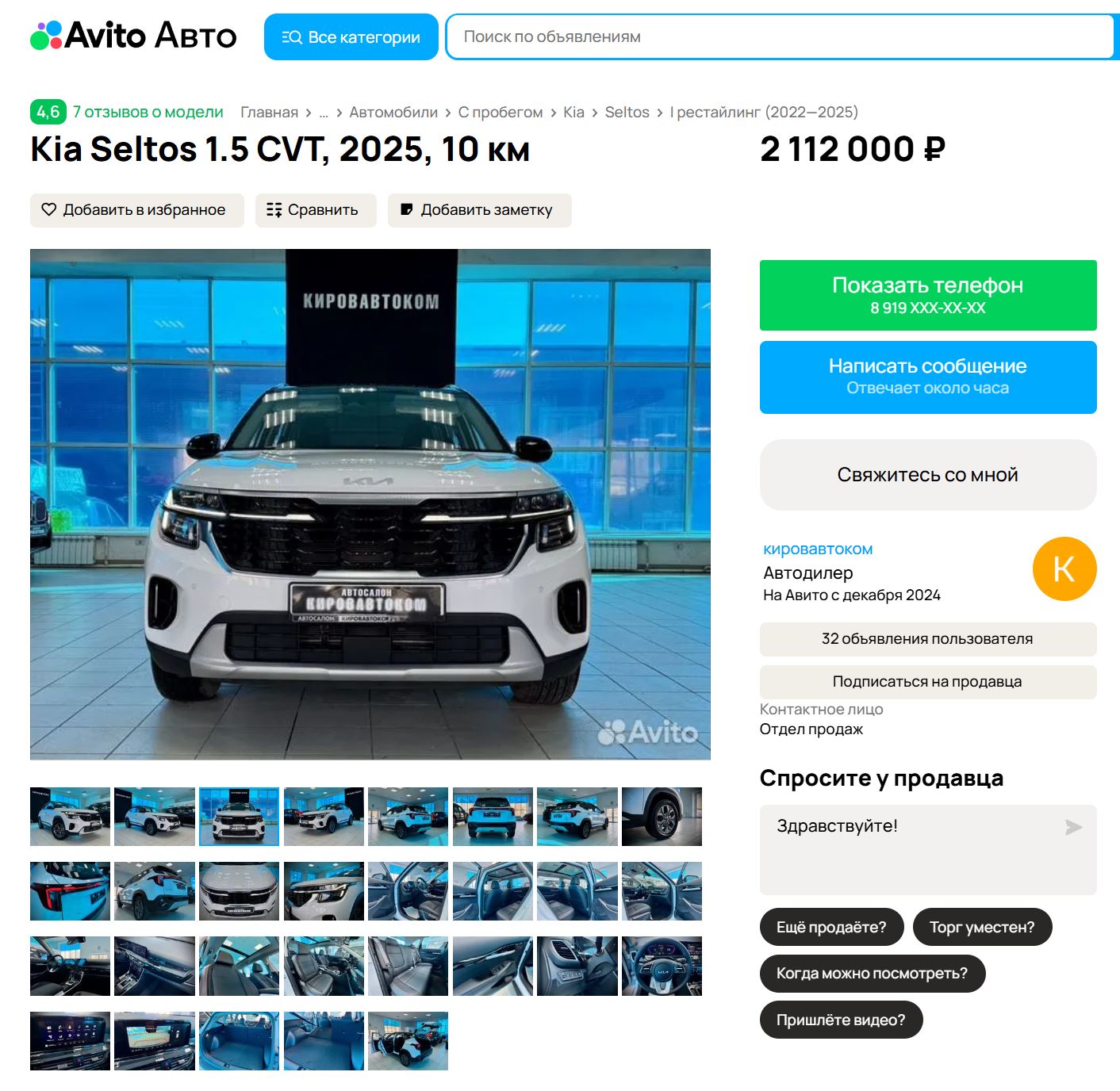Select the Торг уместен? quick question

coord(982,927)
